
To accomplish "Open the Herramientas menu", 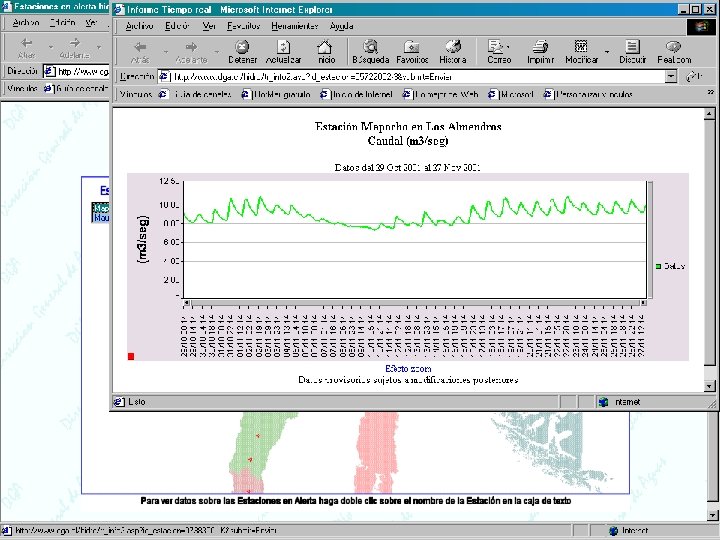I will coord(294,26).
